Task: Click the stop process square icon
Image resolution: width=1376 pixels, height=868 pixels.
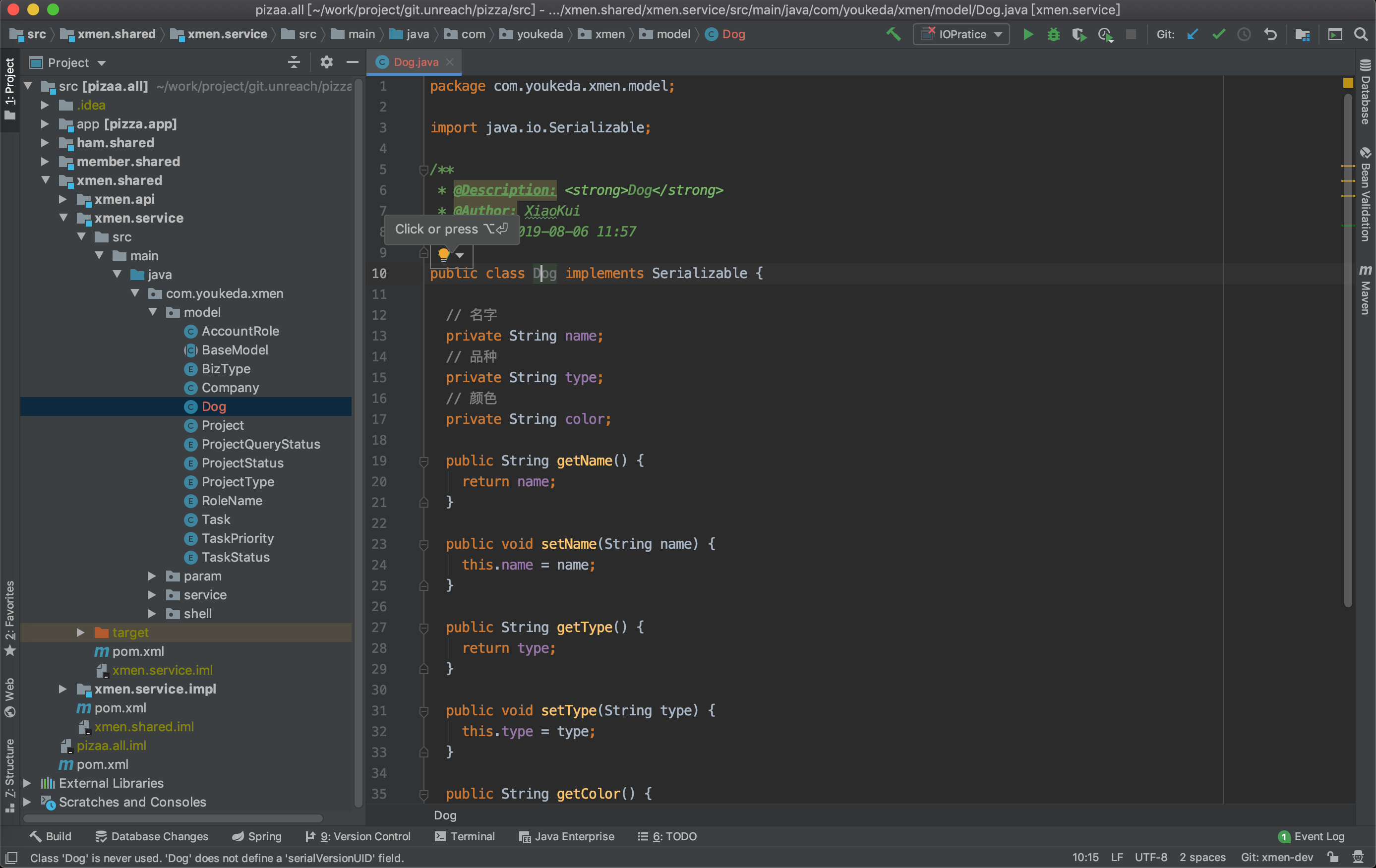Action: coord(1130,34)
